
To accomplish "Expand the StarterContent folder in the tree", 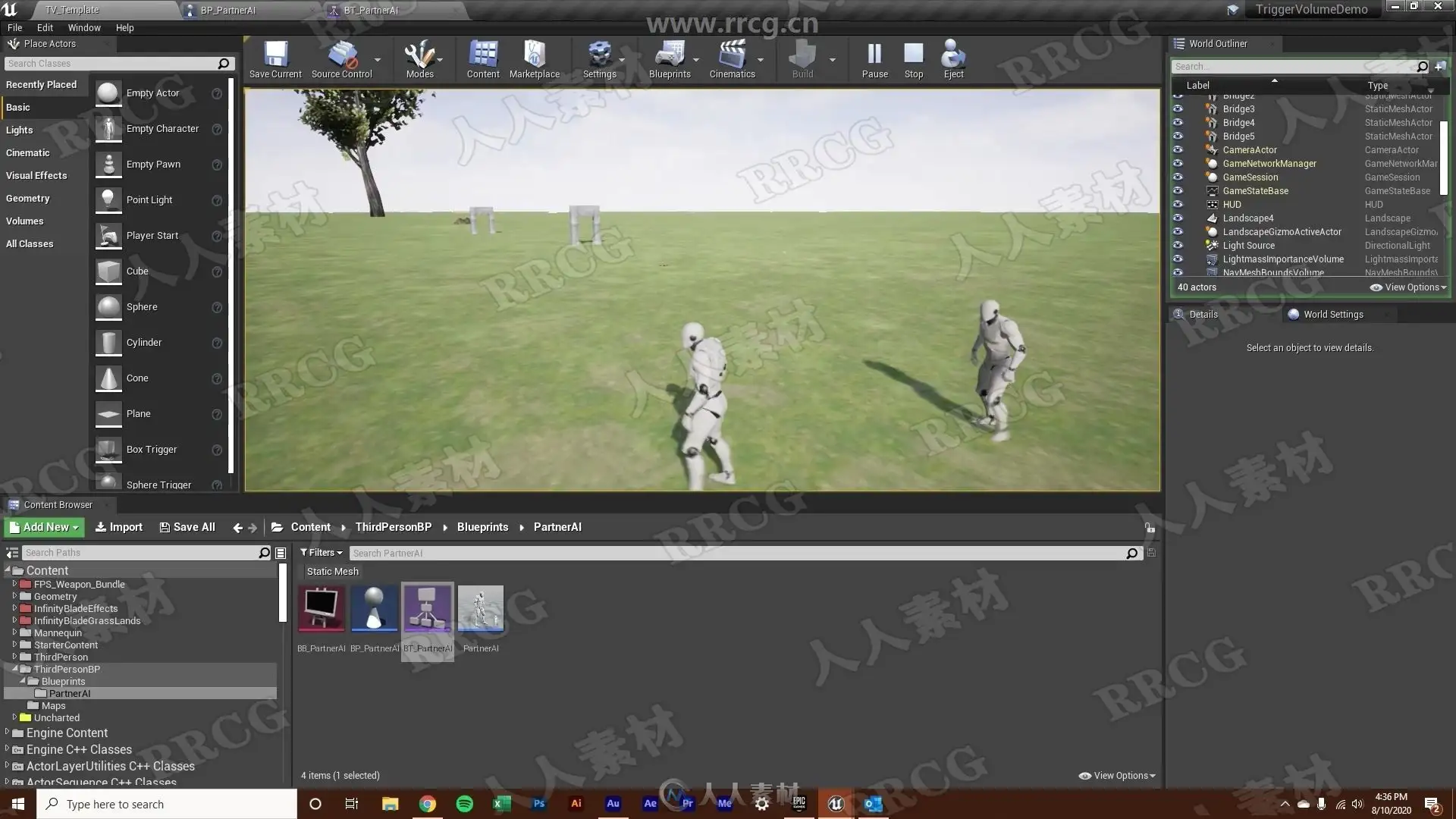I will 14,645.
